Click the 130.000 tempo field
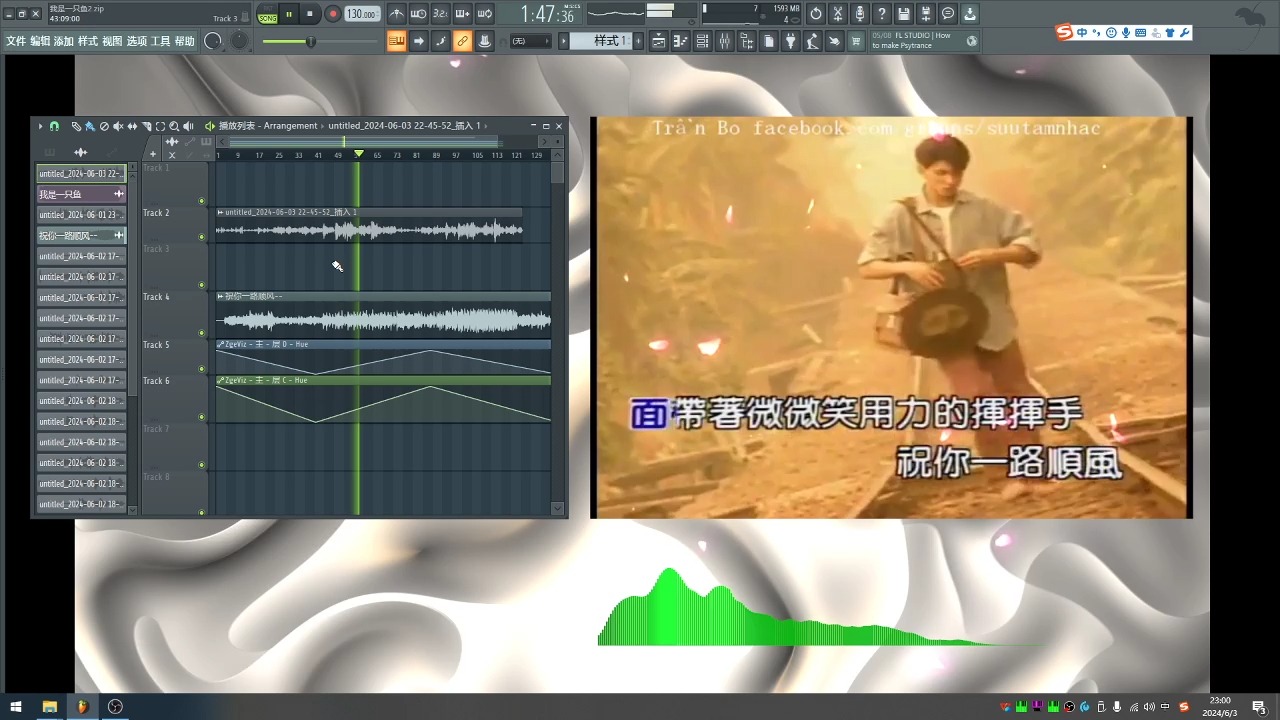 point(361,14)
